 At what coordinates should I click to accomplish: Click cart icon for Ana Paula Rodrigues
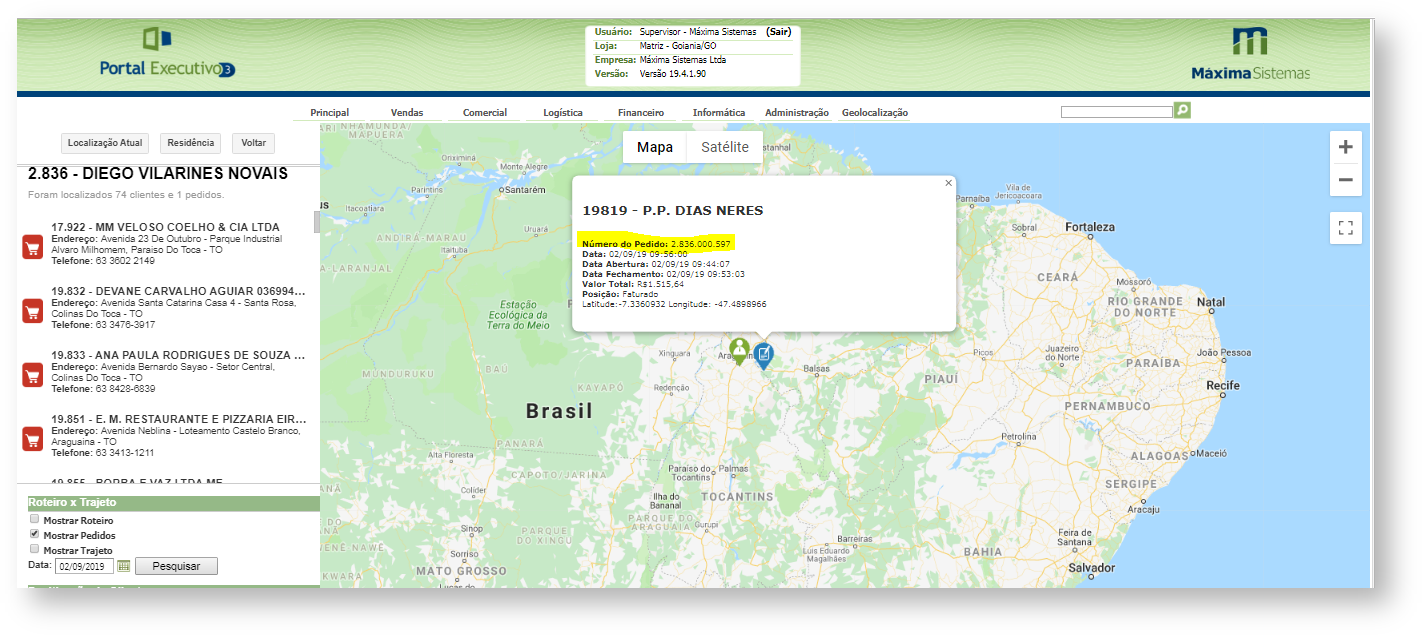point(32,375)
